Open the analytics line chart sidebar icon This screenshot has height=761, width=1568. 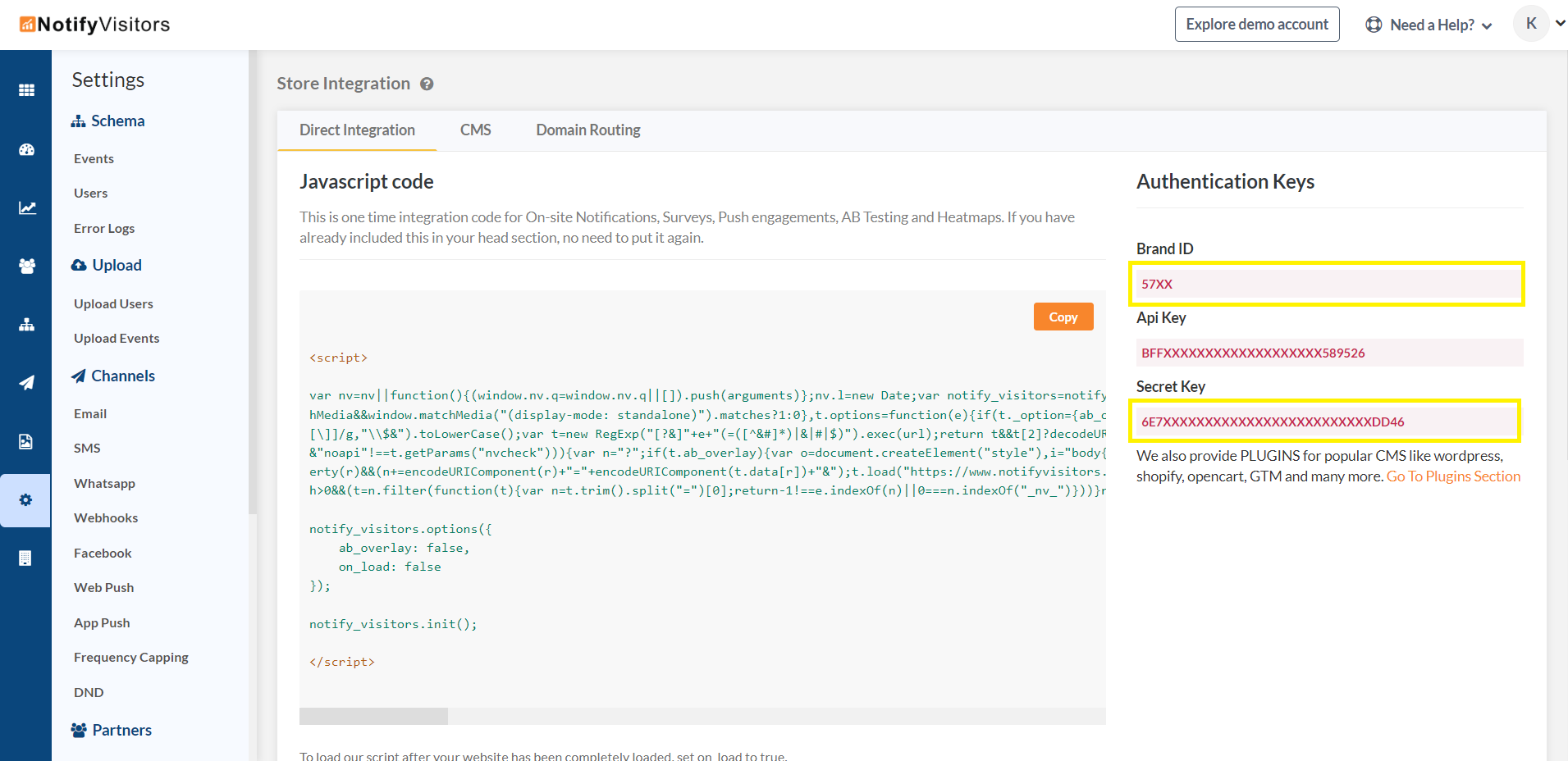pos(27,207)
